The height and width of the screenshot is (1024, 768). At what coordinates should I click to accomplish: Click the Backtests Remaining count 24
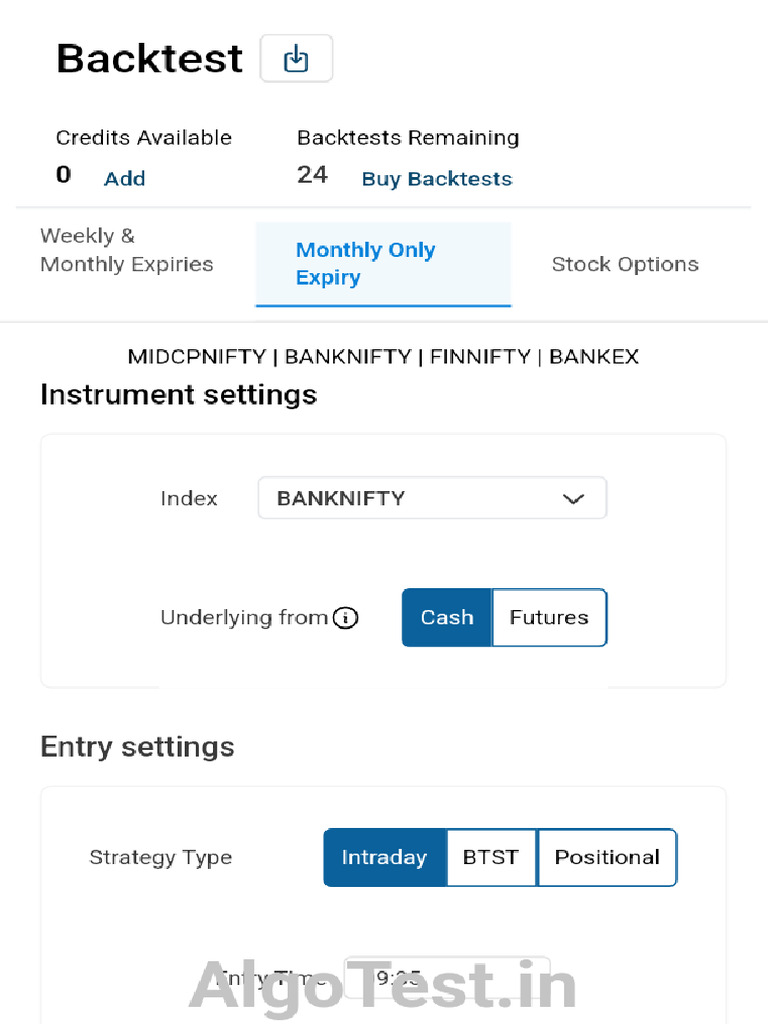click(x=312, y=175)
